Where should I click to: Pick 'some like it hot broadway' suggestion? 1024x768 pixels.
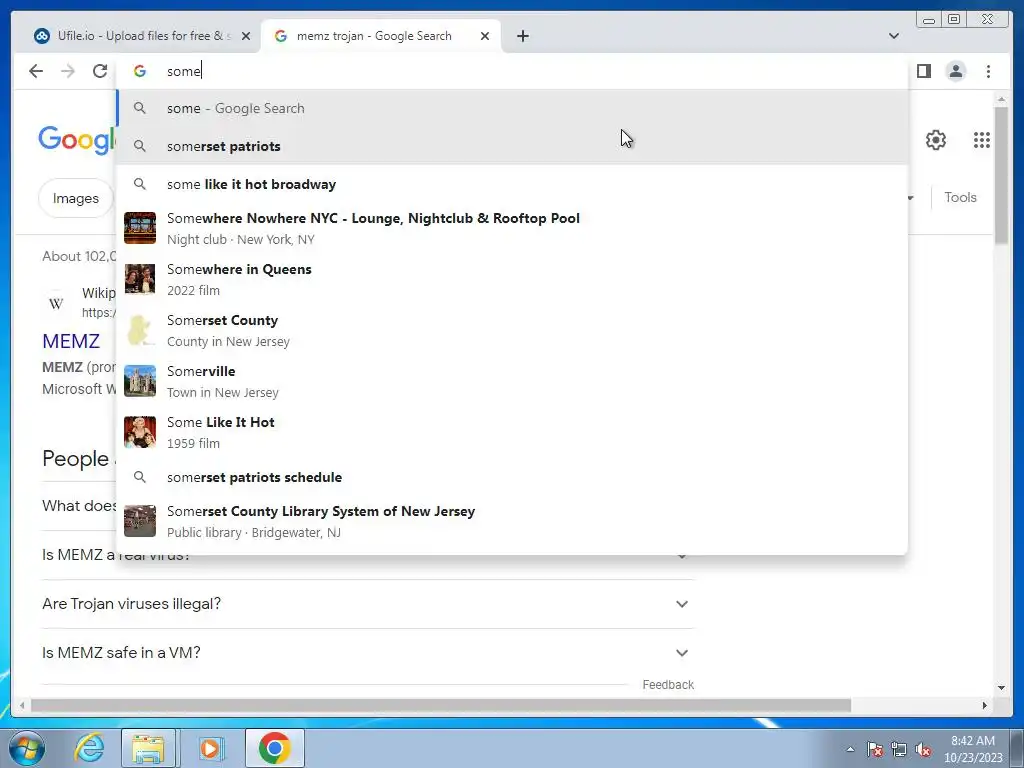(x=512, y=184)
